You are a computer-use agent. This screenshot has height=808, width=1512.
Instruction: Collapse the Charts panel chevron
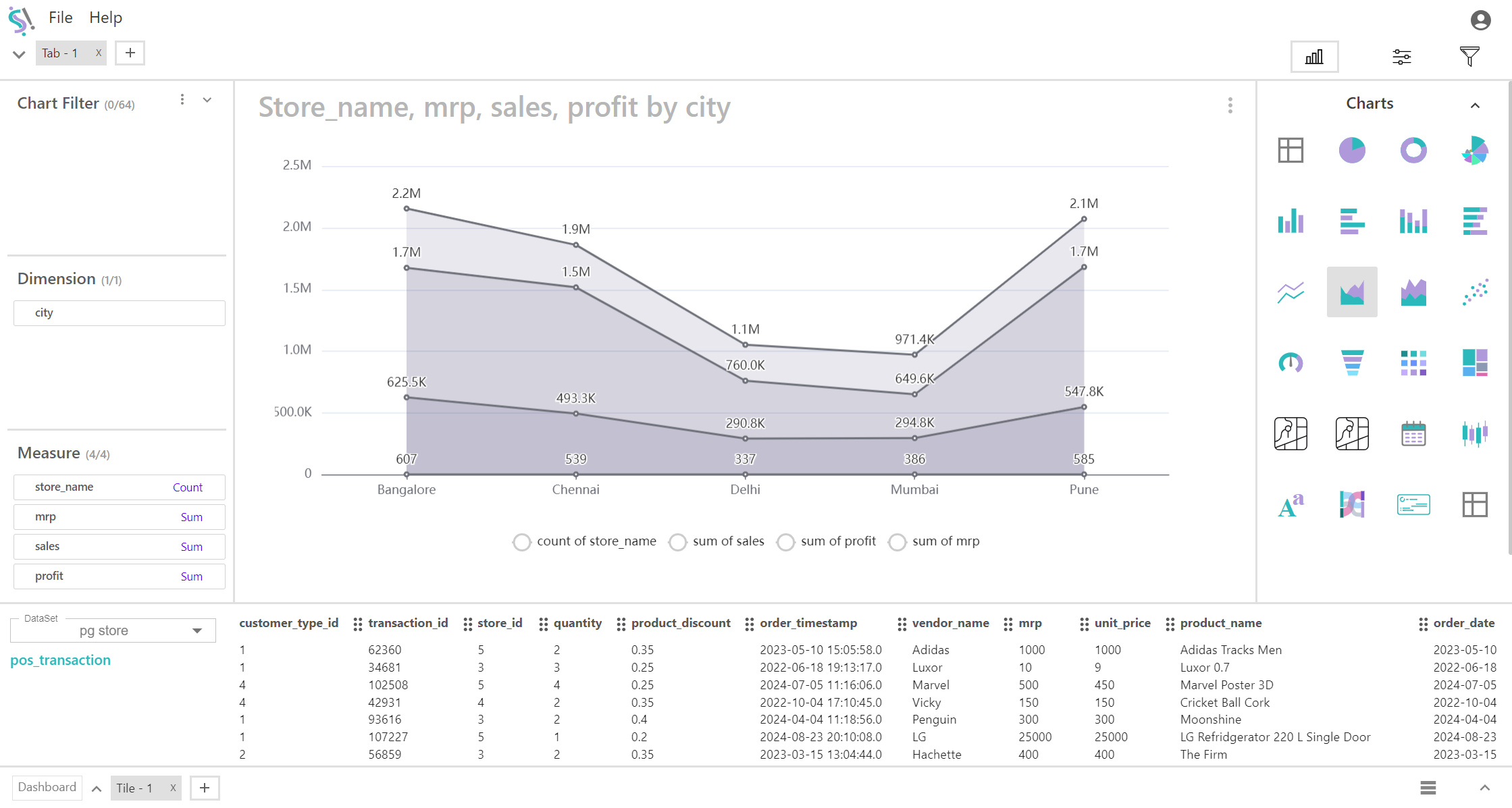(1475, 105)
